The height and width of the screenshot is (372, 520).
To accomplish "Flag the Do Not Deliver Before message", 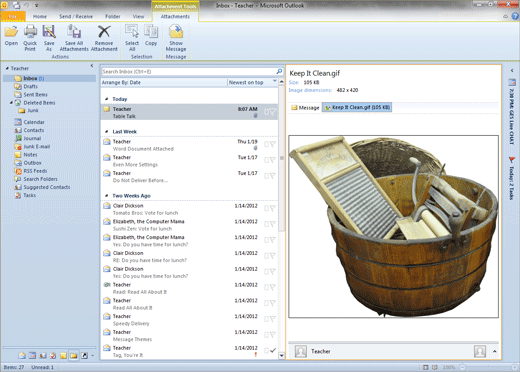I will click(272, 176).
